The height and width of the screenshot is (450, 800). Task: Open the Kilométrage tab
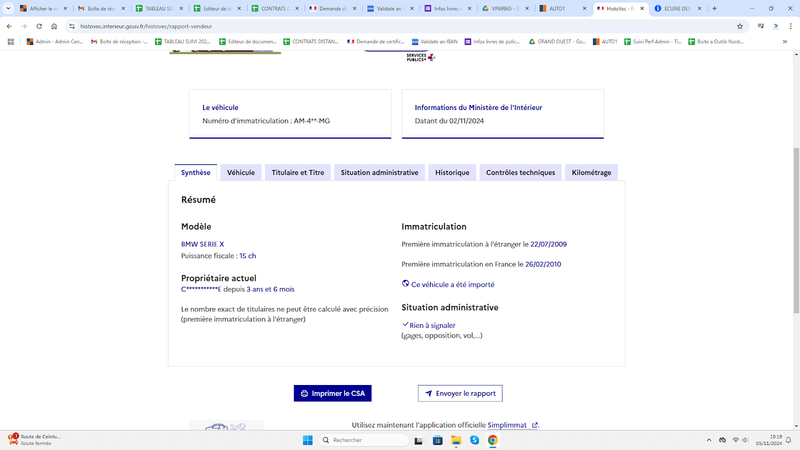coord(591,172)
